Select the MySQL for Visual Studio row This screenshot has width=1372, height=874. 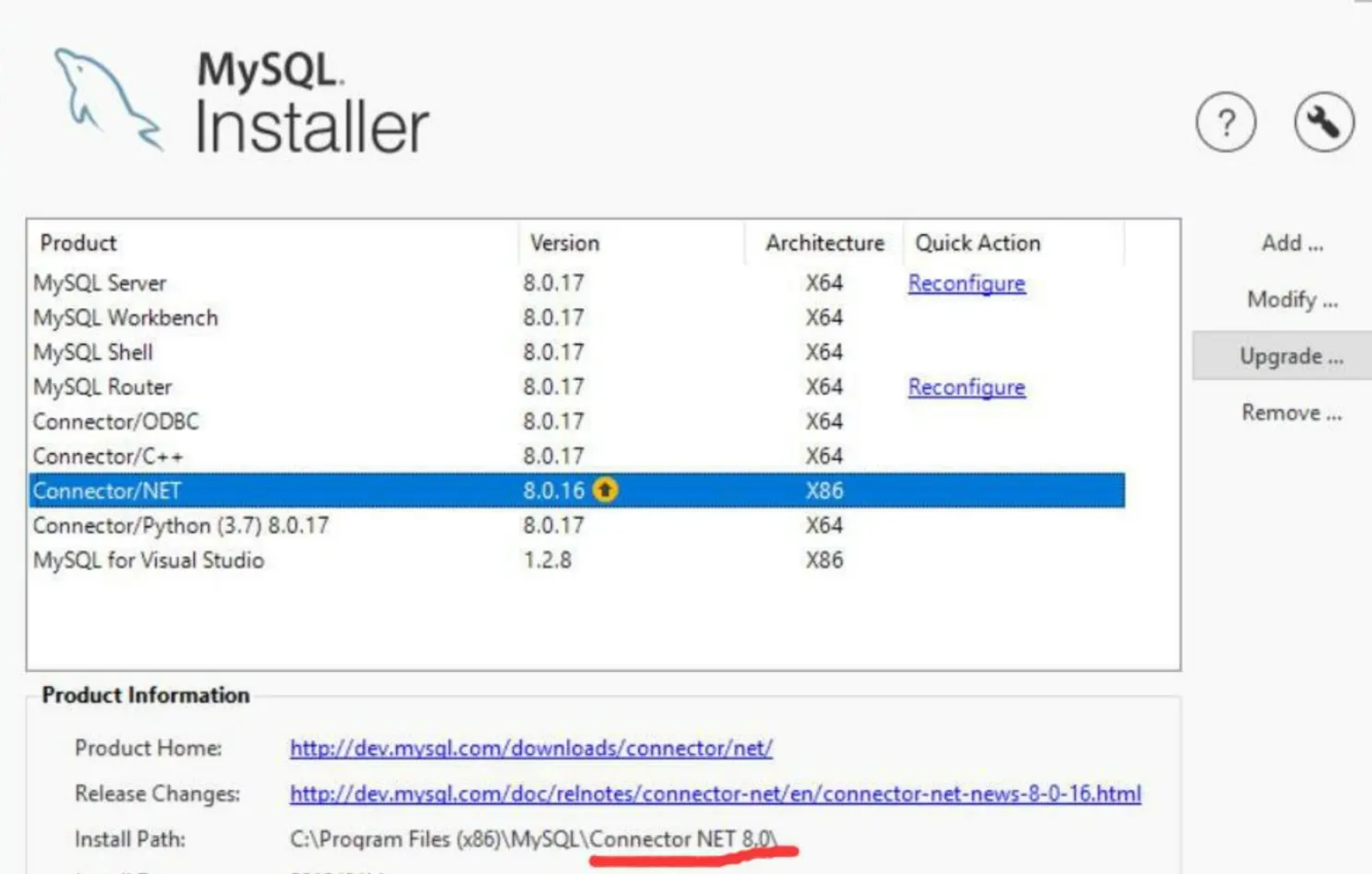(x=577, y=560)
